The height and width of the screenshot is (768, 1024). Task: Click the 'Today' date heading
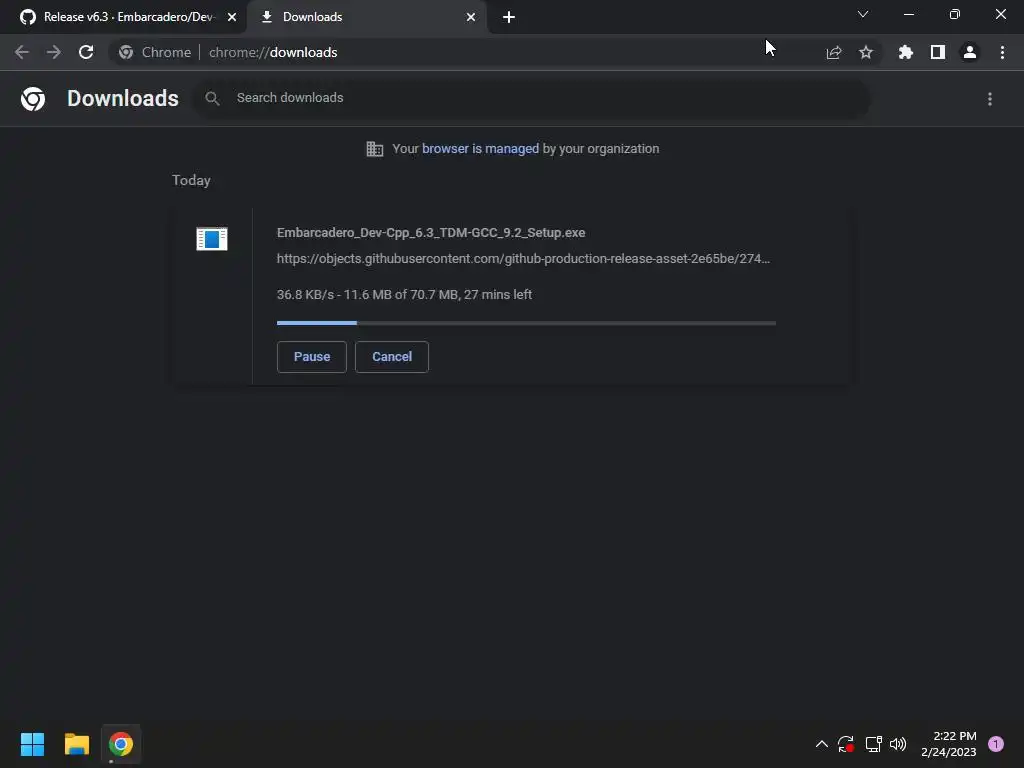(x=191, y=180)
